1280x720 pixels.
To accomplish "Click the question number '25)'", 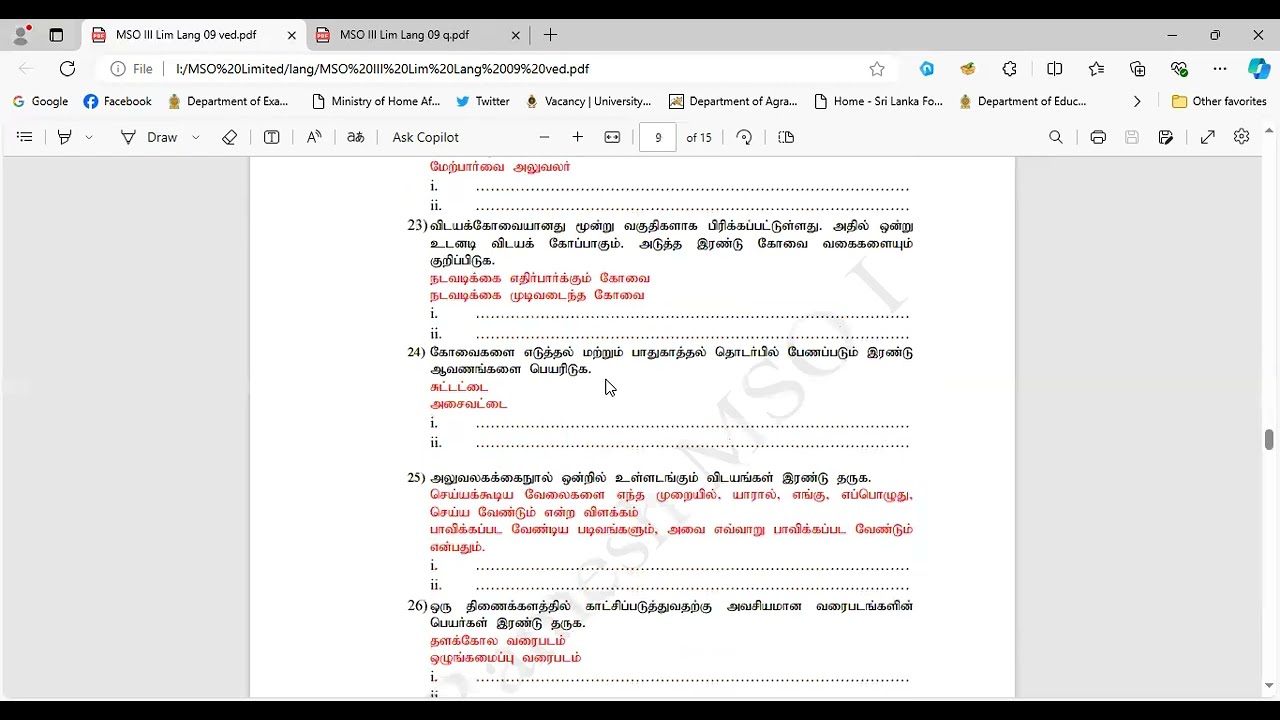I will click(x=417, y=478).
